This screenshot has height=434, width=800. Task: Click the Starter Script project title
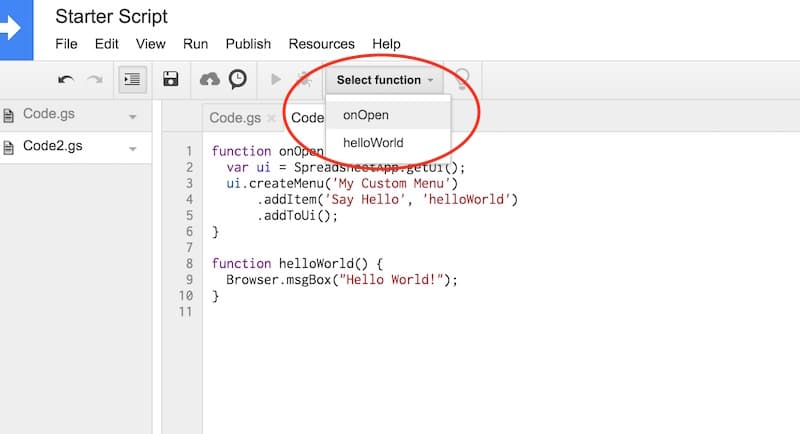click(111, 17)
